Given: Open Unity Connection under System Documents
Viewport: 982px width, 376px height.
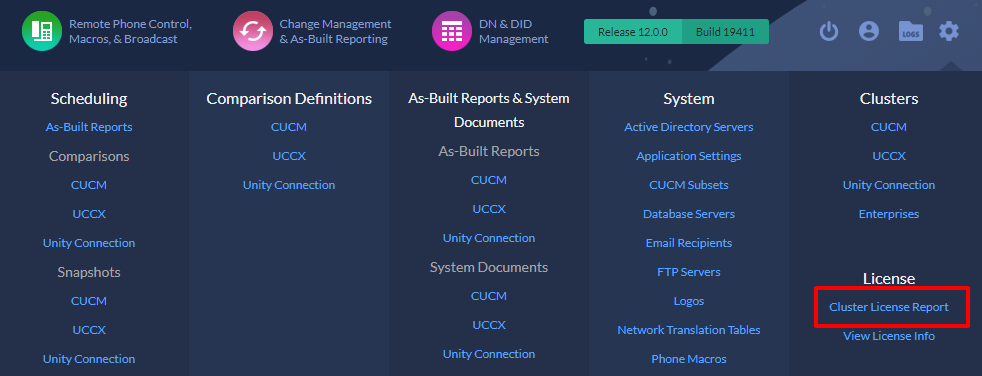Looking at the screenshot, I should coord(488,354).
